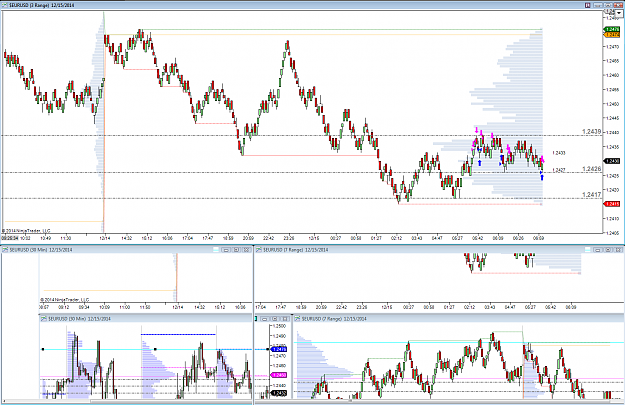625x405 pixels.
Task: Close the $EURUSD (30 Min) 12/15/2014 window
Action: (246, 250)
